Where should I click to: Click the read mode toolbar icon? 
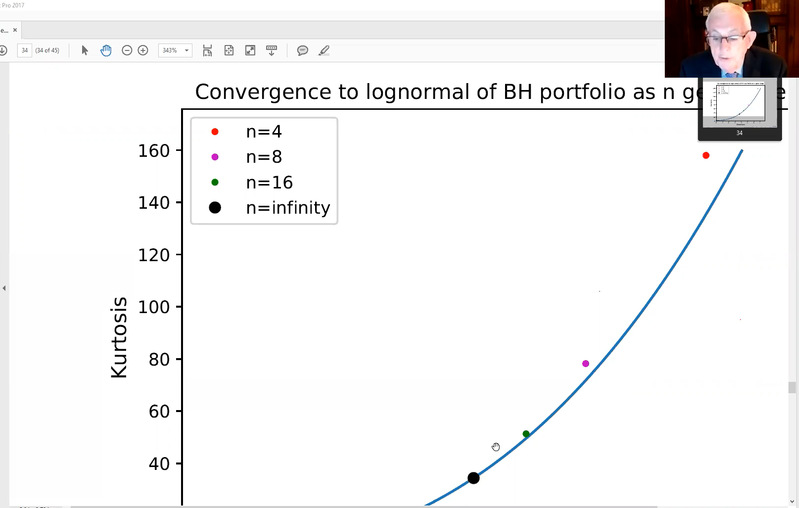[271, 50]
